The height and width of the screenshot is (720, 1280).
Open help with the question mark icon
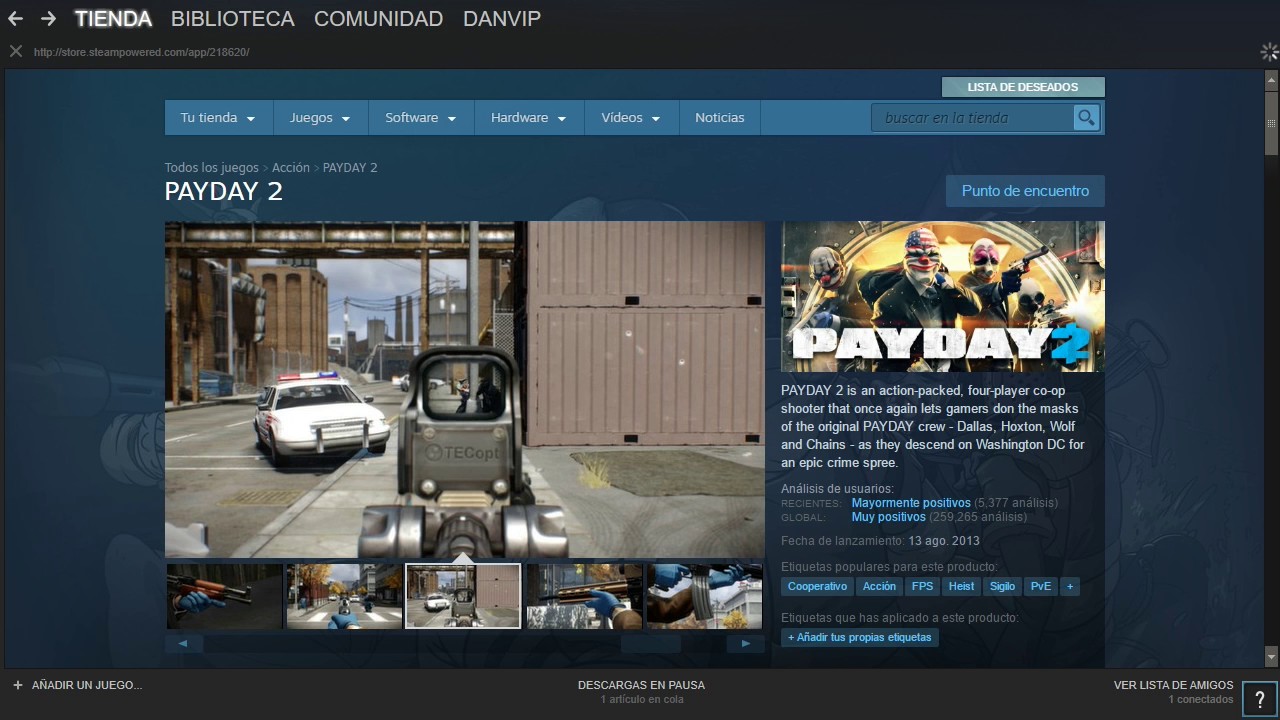click(1259, 699)
